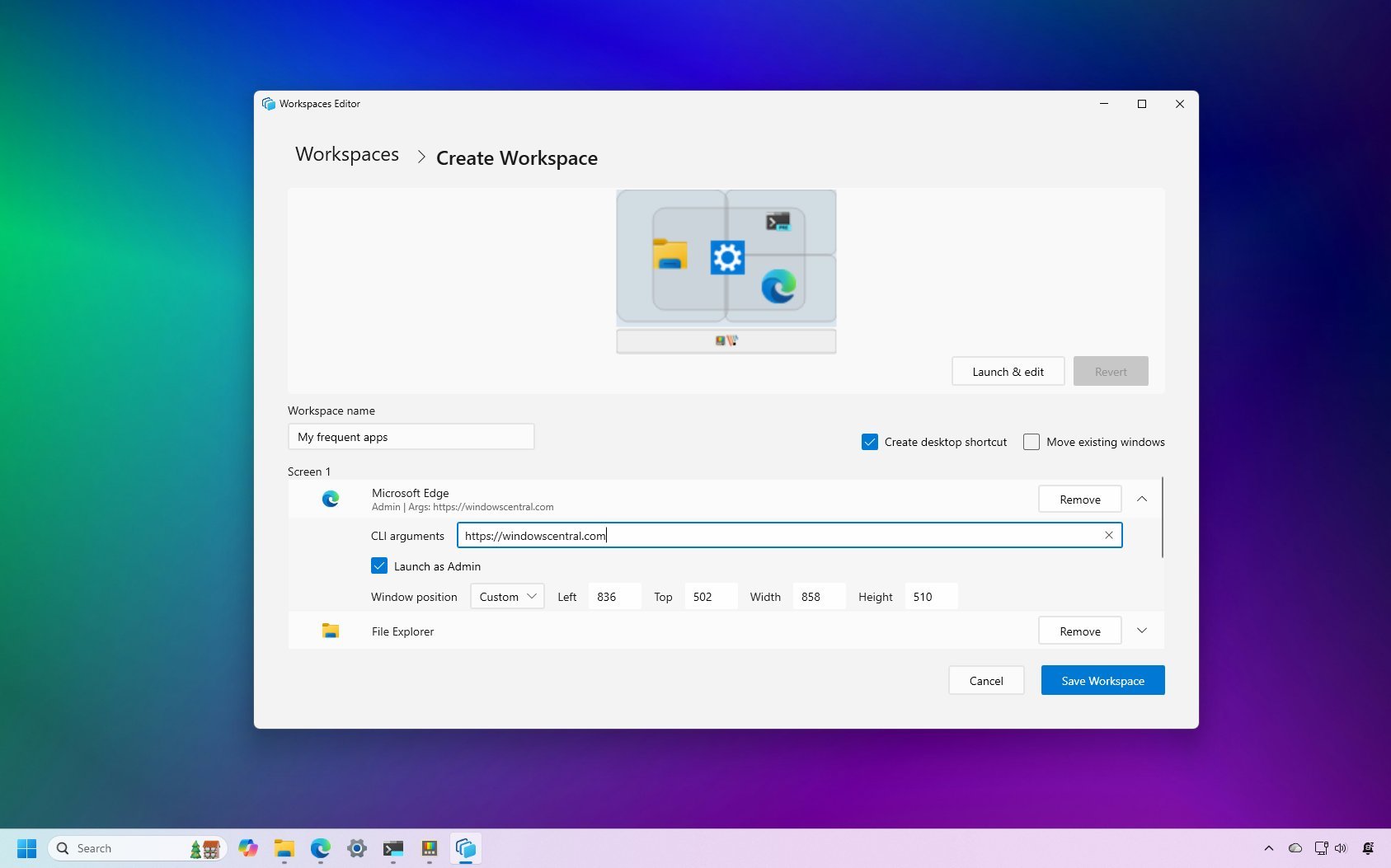This screenshot has height=868, width=1391.
Task: Click the minimized apps strip below the preview
Action: click(x=726, y=340)
